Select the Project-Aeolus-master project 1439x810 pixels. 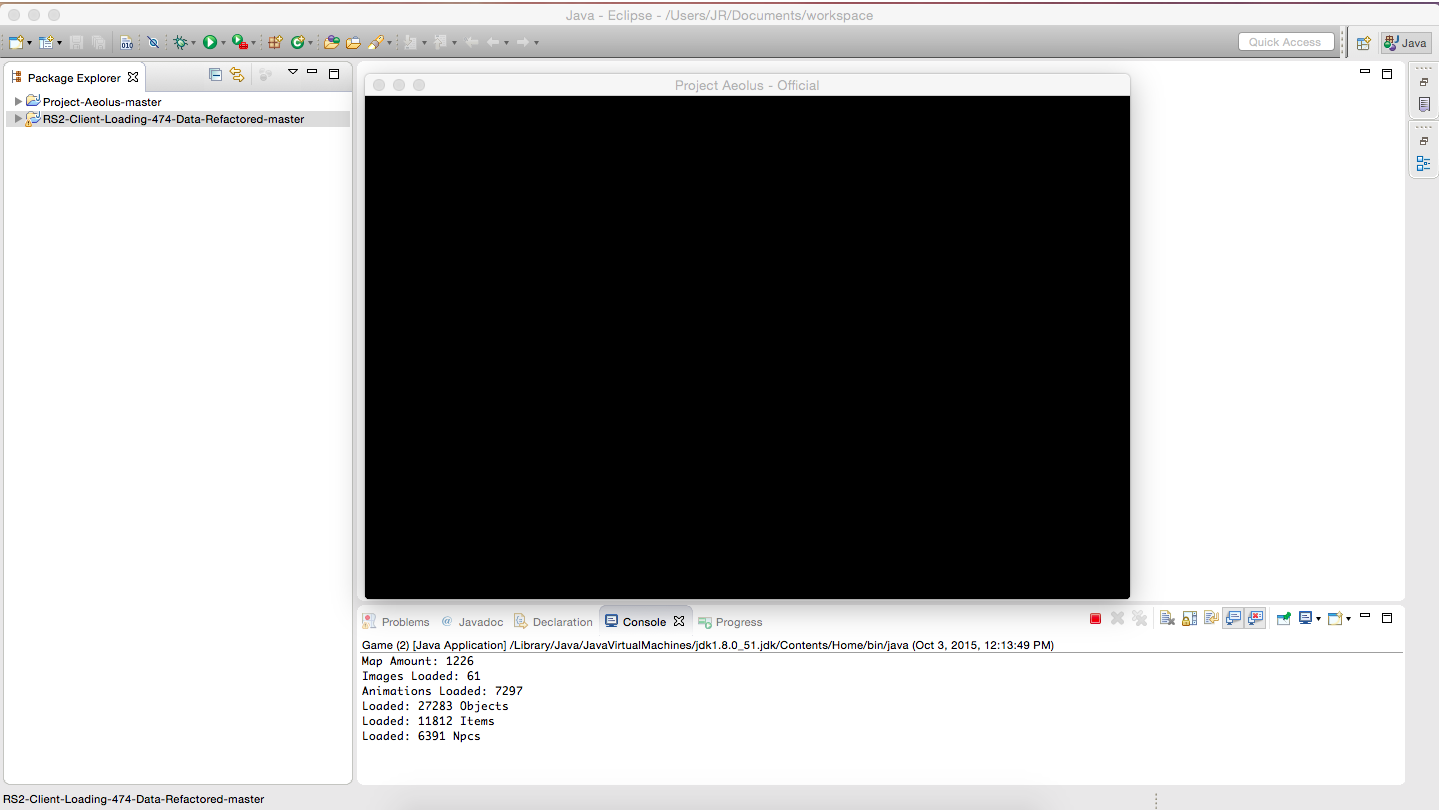pyautogui.click(x=101, y=102)
